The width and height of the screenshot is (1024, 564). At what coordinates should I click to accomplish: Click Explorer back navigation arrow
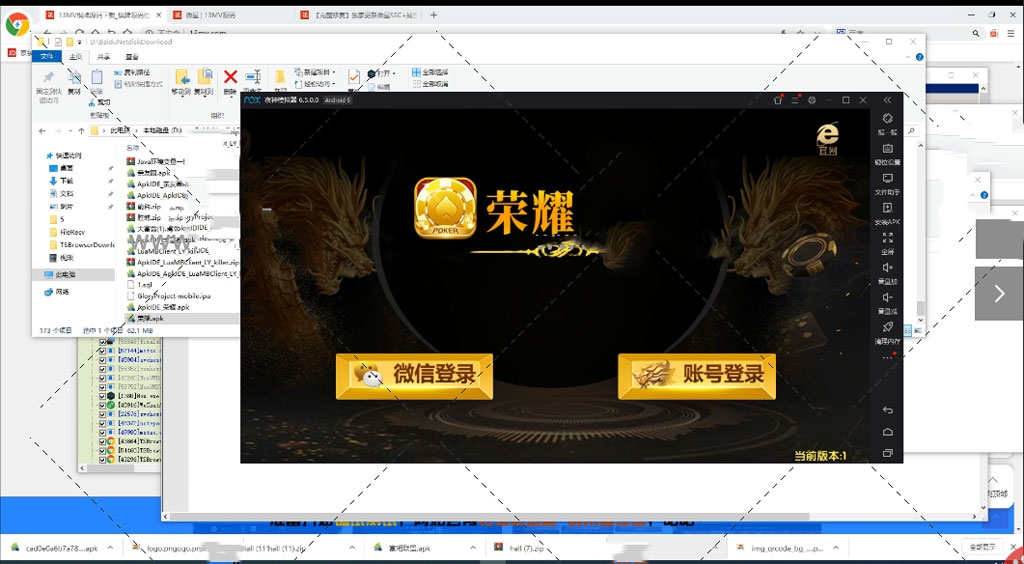click(42, 131)
